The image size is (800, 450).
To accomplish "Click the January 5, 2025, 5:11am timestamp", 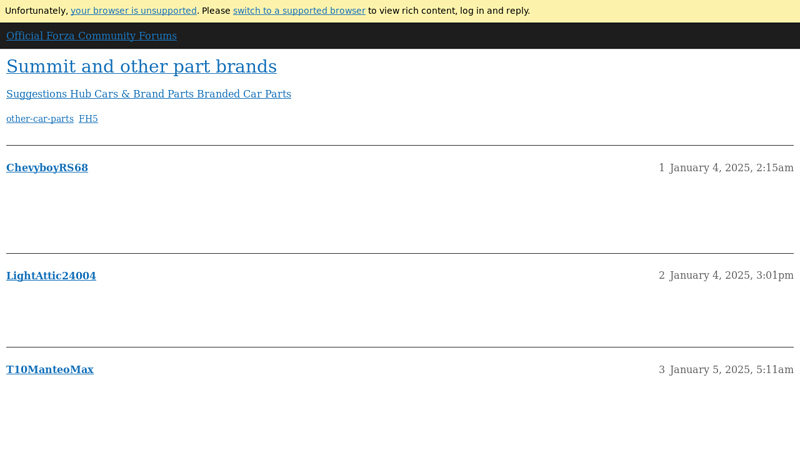I will click(731, 370).
